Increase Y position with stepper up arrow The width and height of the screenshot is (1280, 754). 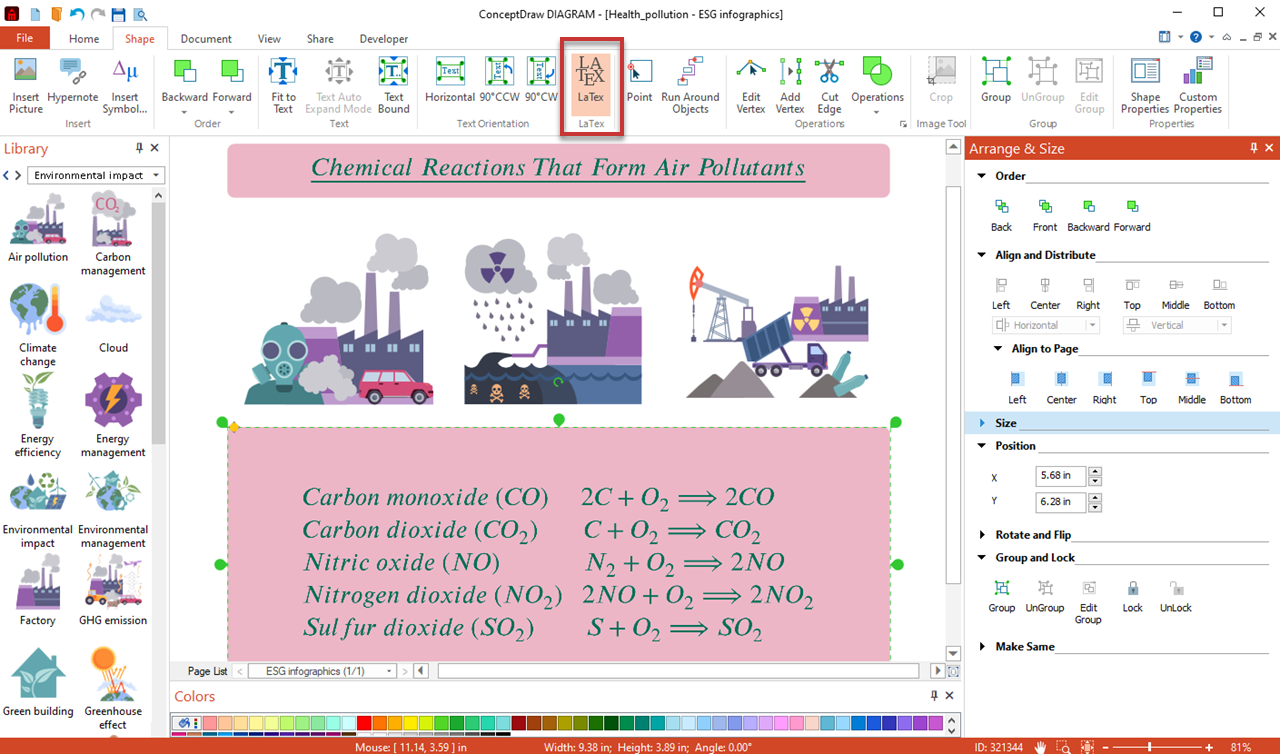point(1095,497)
